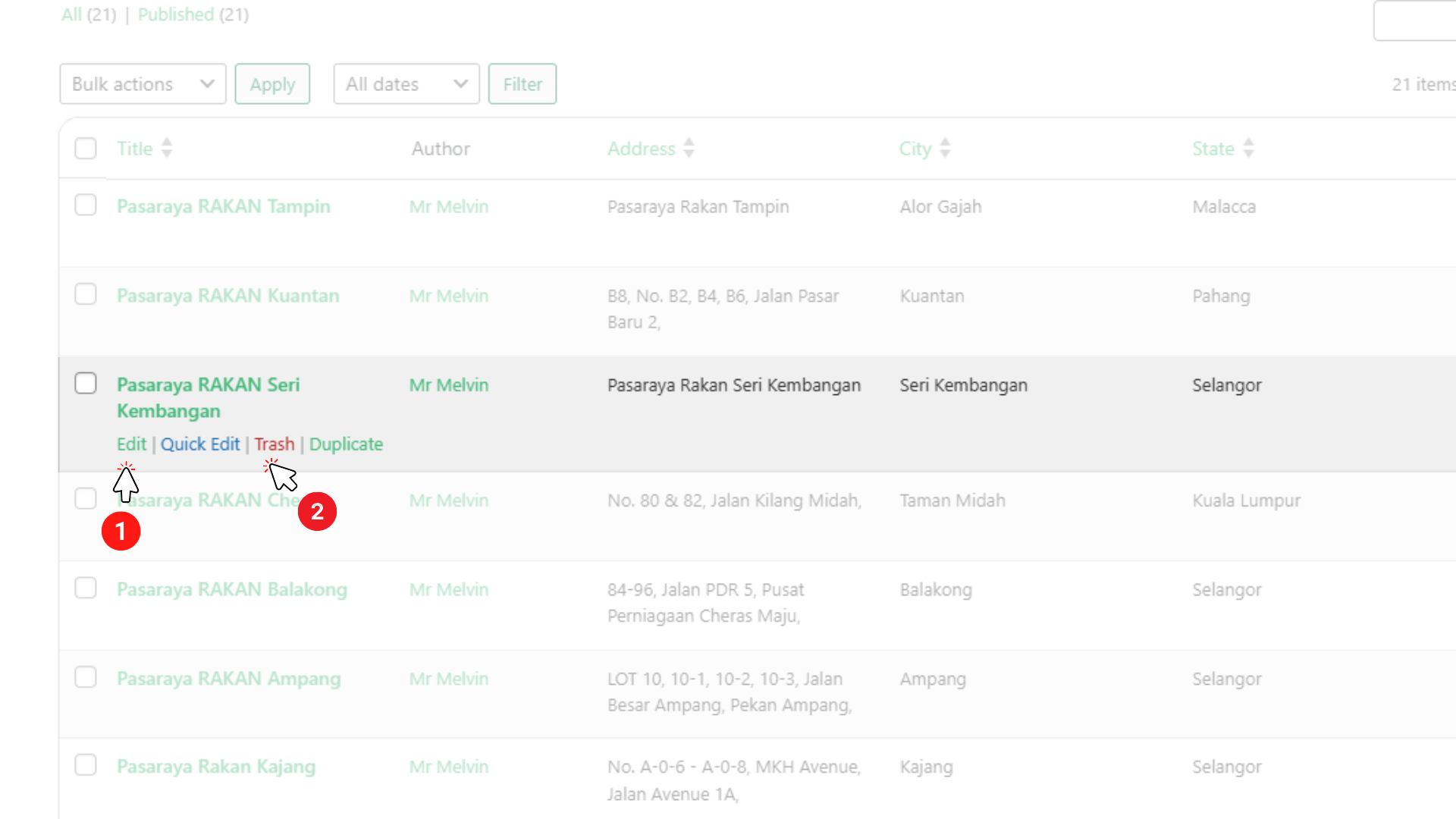Select the Pasaraya RAKAN Balakong checkbox
The width and height of the screenshot is (1456, 819).
[x=86, y=588]
